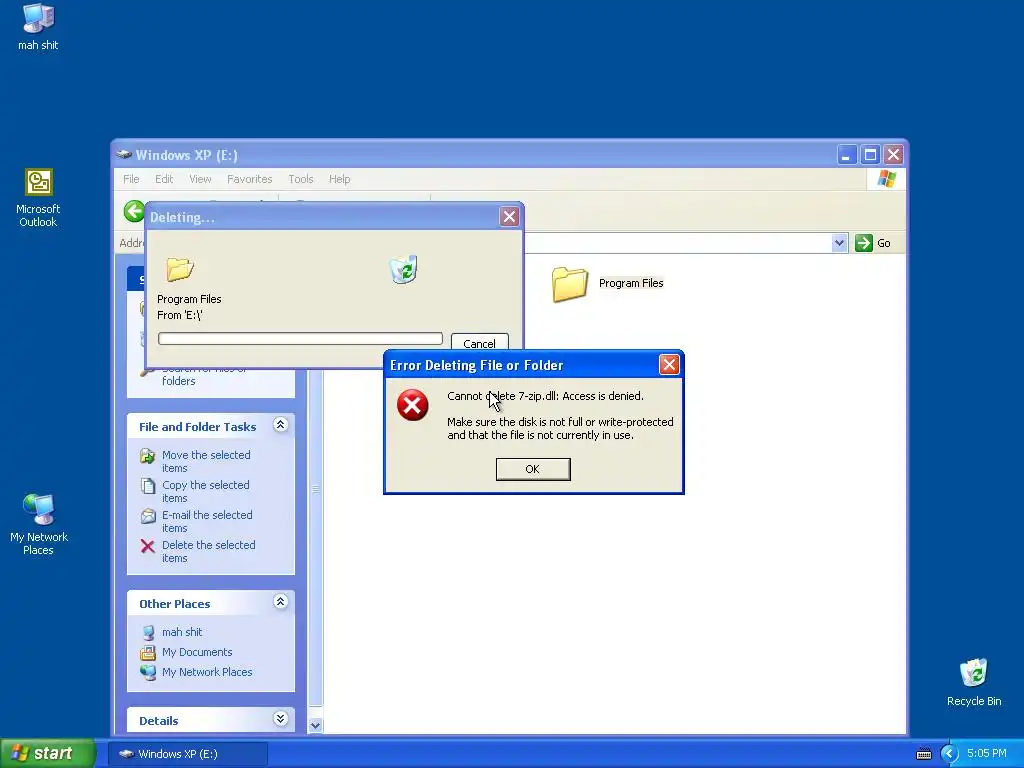The image size is (1024, 768).
Task: Open the Favorites menu
Action: tap(249, 179)
